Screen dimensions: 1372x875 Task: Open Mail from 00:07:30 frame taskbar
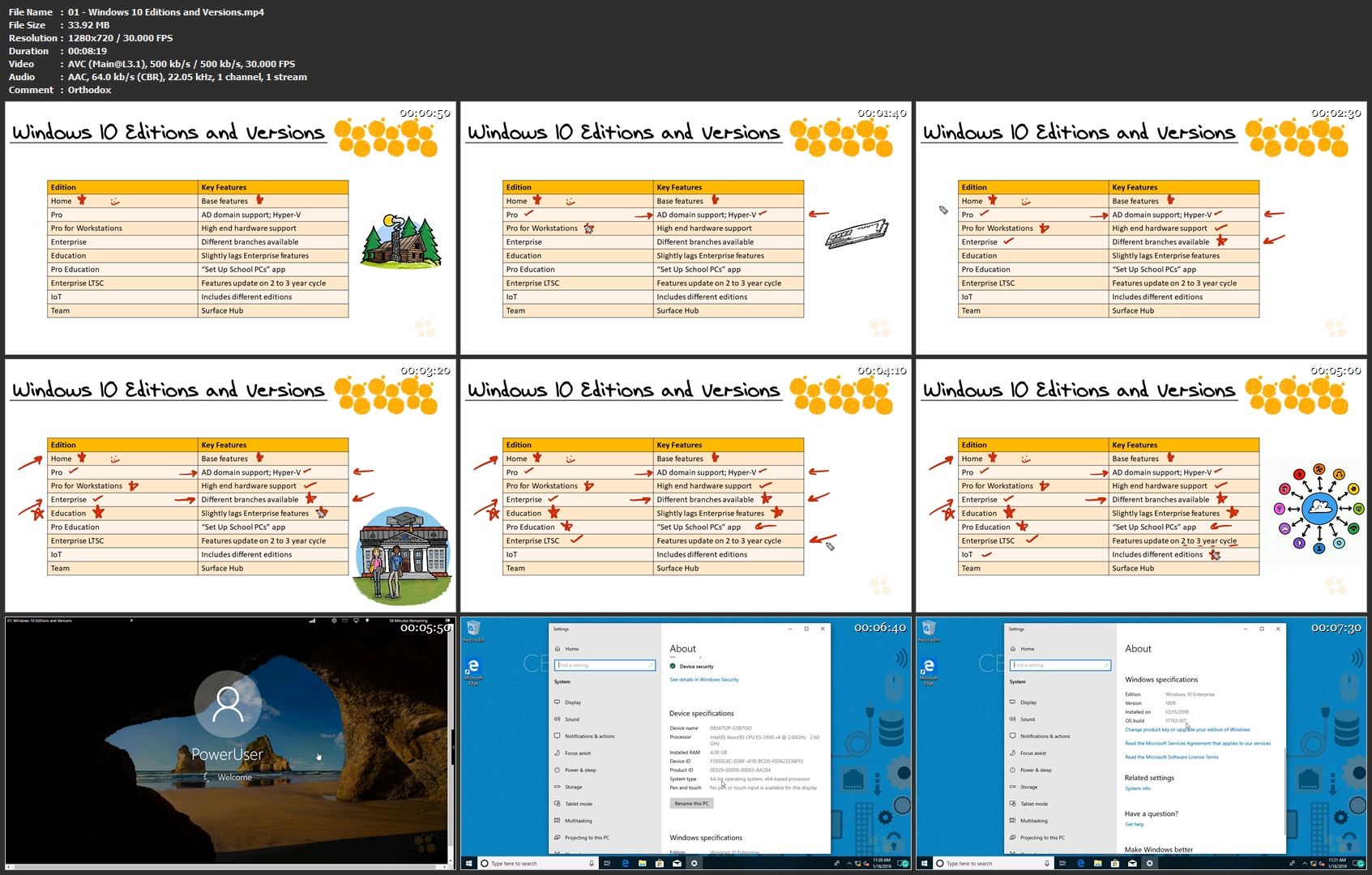1132,864
